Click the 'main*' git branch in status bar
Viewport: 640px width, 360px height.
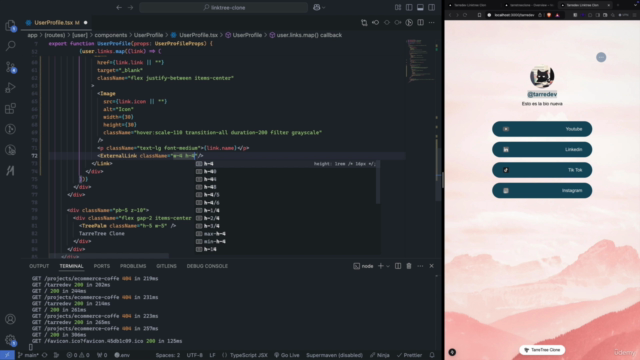tap(28, 355)
